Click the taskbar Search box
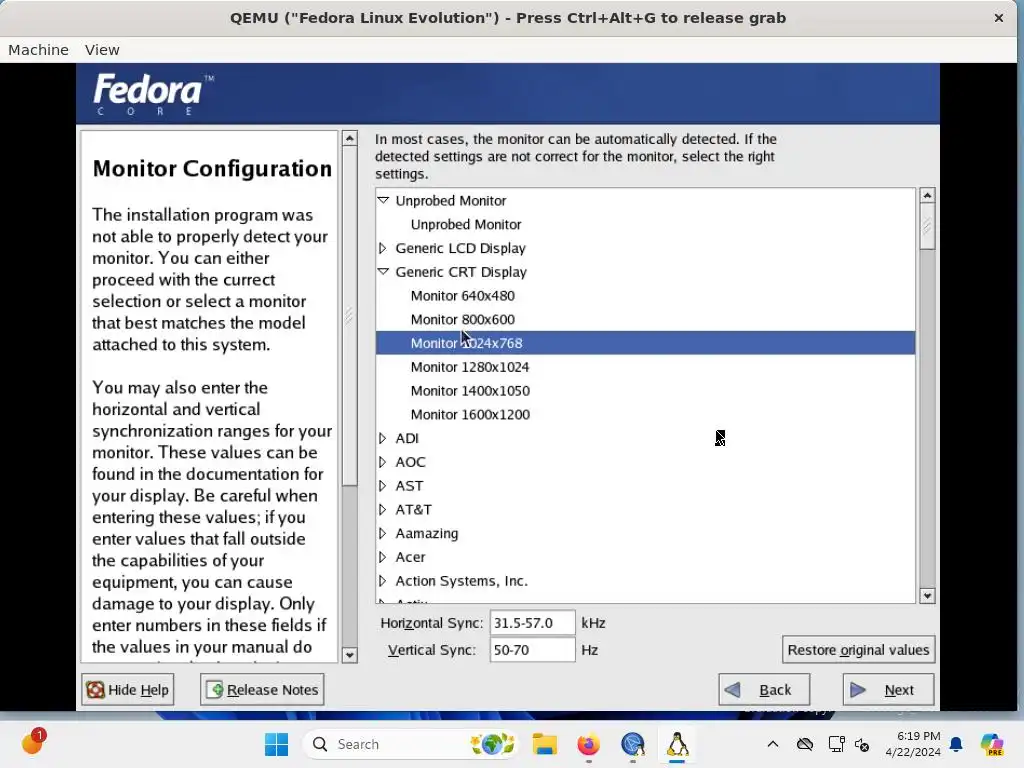The height and width of the screenshot is (768, 1024). pos(413,744)
